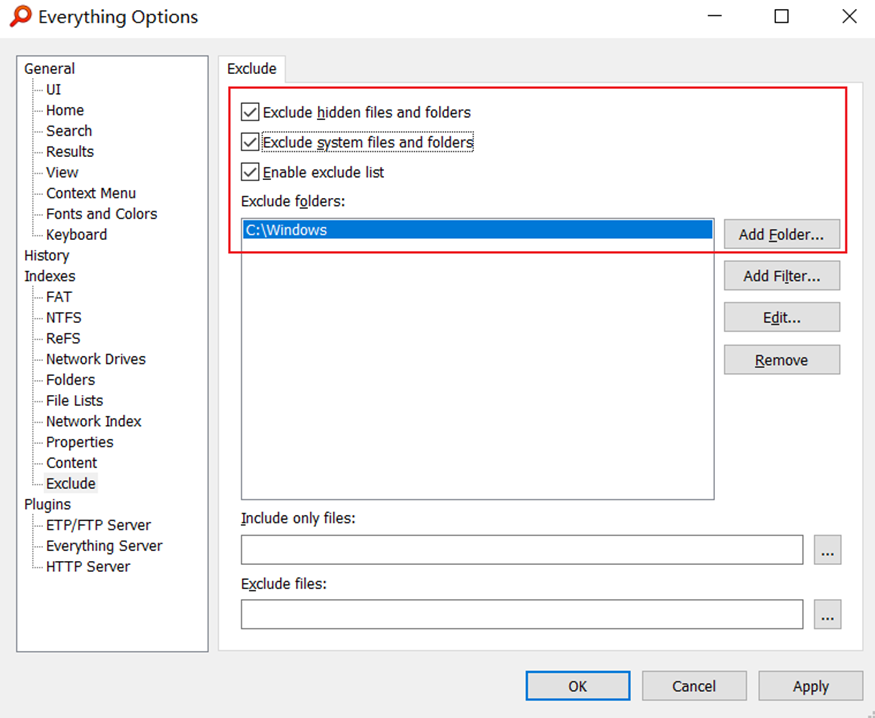Click the Add Filter... button
The width and height of the screenshot is (875, 718).
[781, 276]
